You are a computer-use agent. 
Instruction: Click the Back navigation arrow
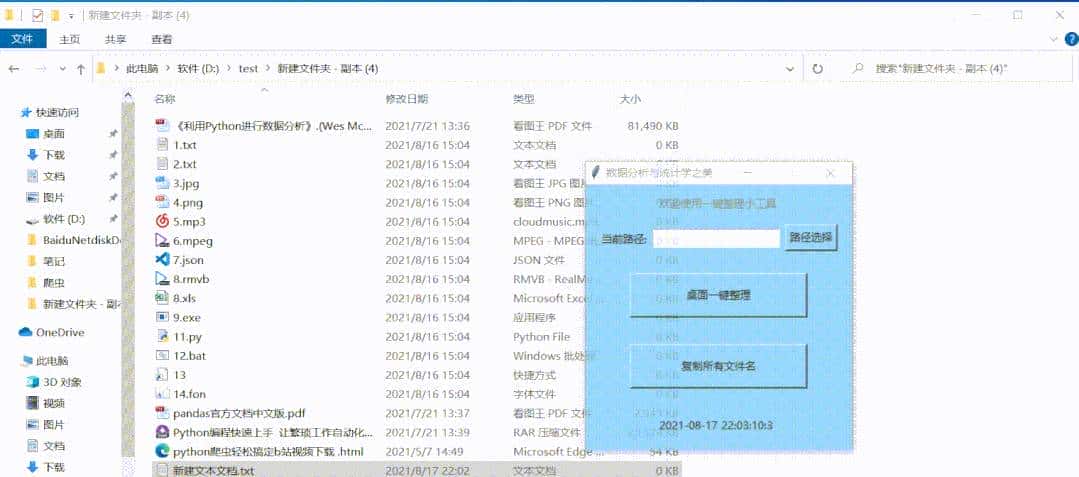coord(14,69)
